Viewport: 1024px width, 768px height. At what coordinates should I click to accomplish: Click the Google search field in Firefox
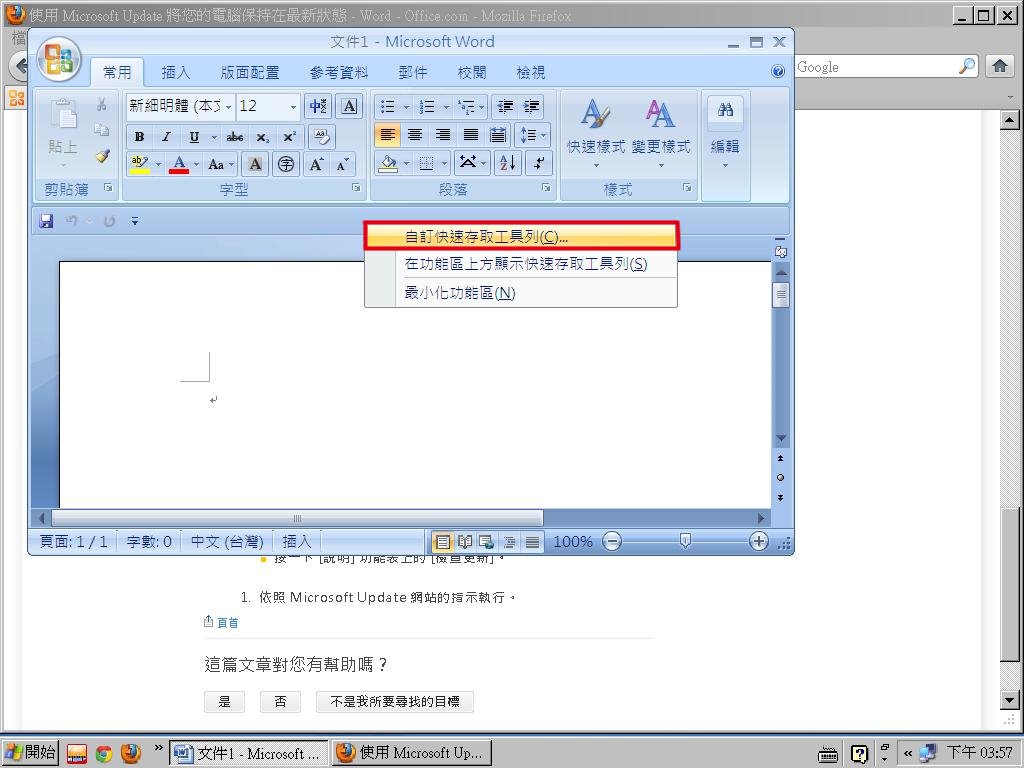point(876,66)
